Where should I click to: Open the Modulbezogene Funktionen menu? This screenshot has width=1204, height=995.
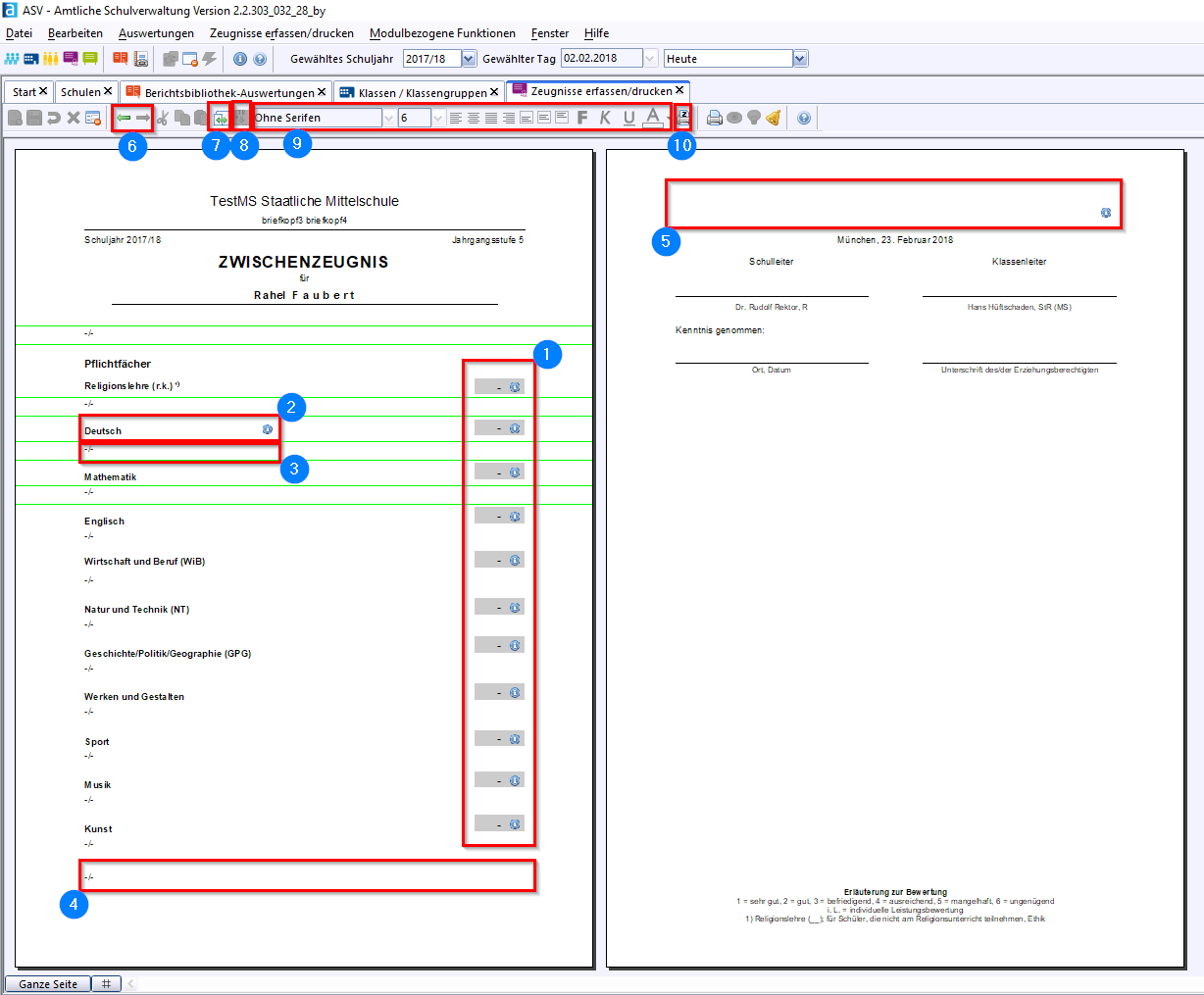click(442, 33)
